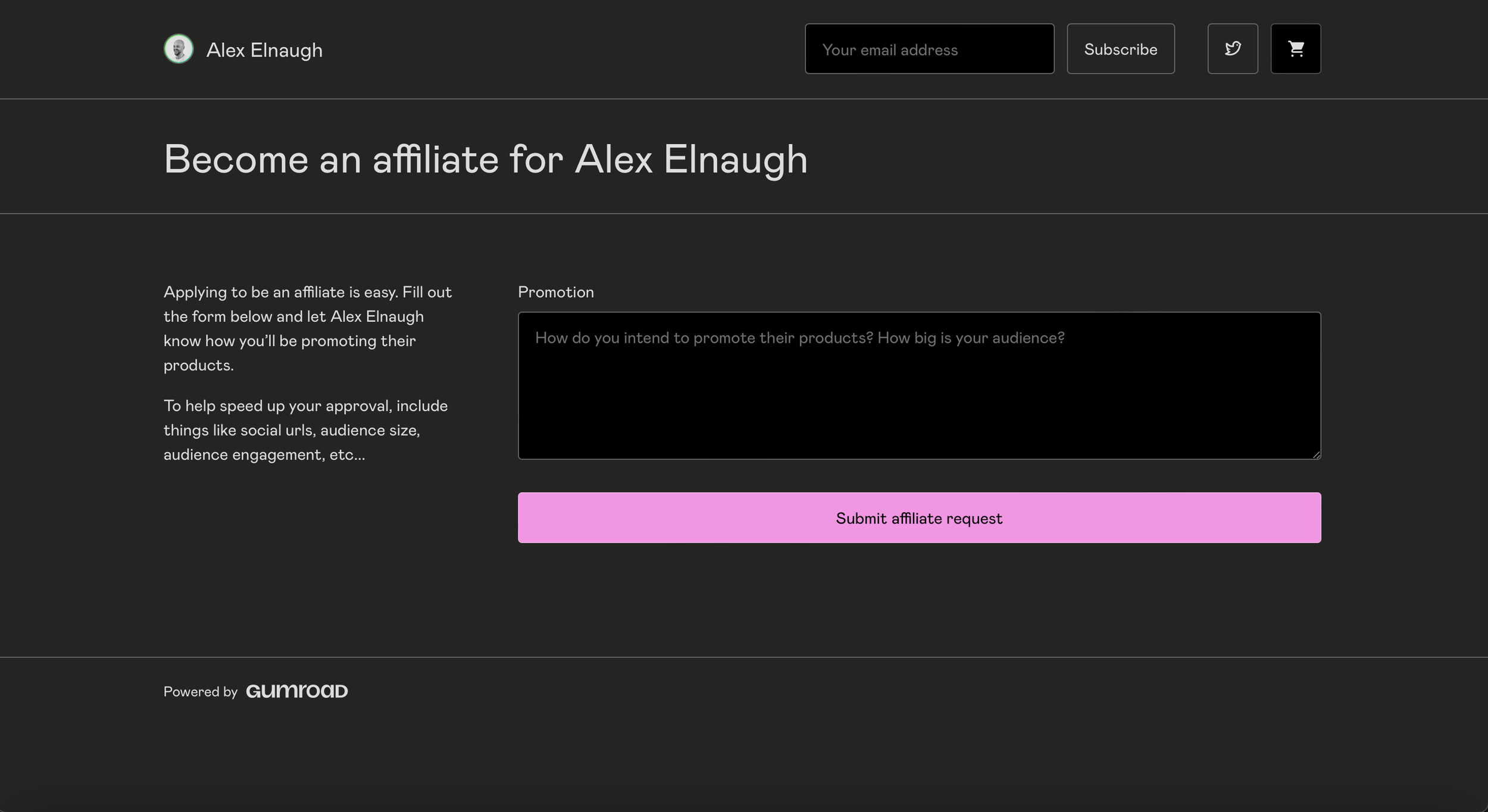The height and width of the screenshot is (812, 1488).
Task: Click the text "audience engagement, etc..."
Action: pyautogui.click(x=264, y=455)
